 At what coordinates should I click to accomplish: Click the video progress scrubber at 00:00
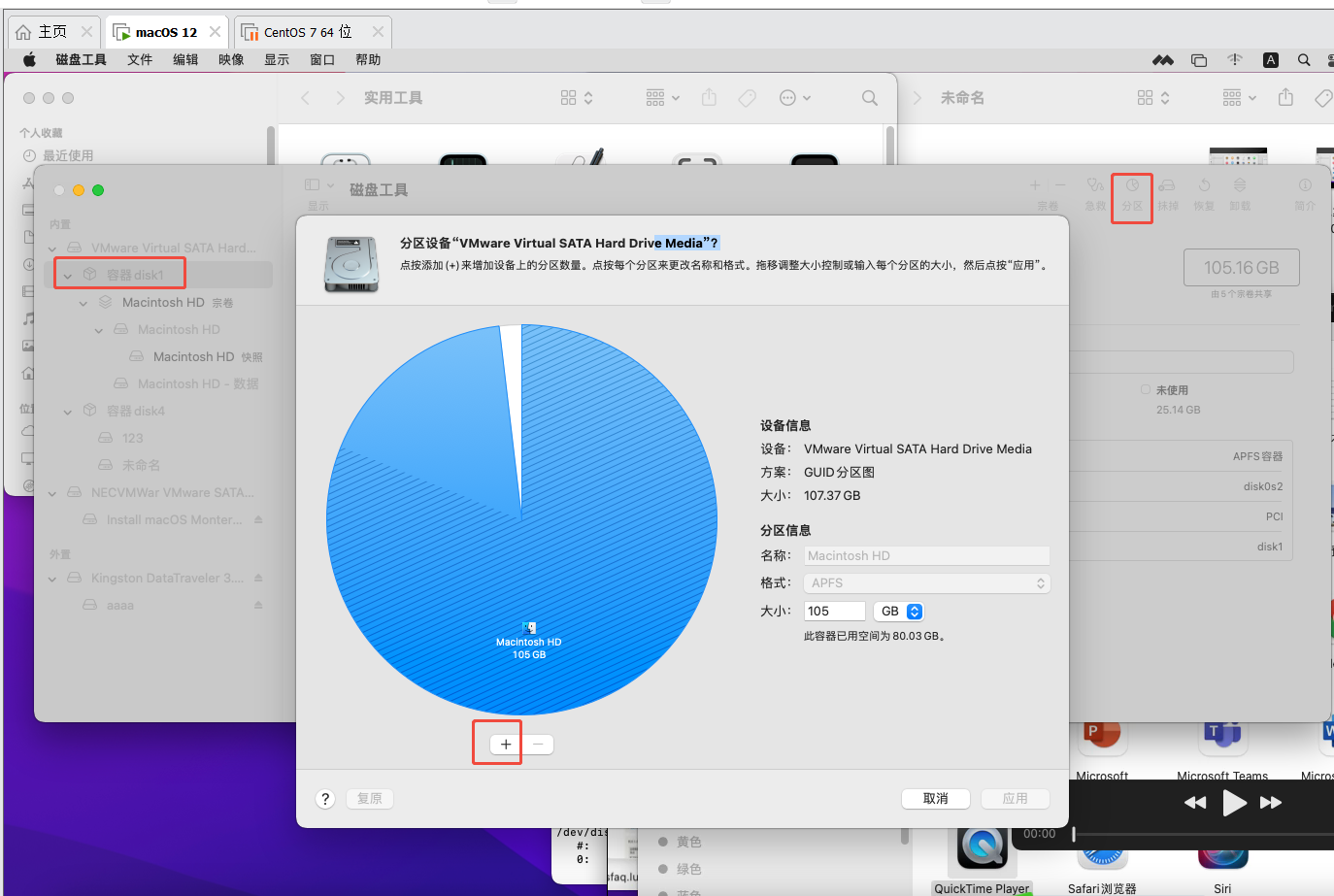click(1074, 834)
